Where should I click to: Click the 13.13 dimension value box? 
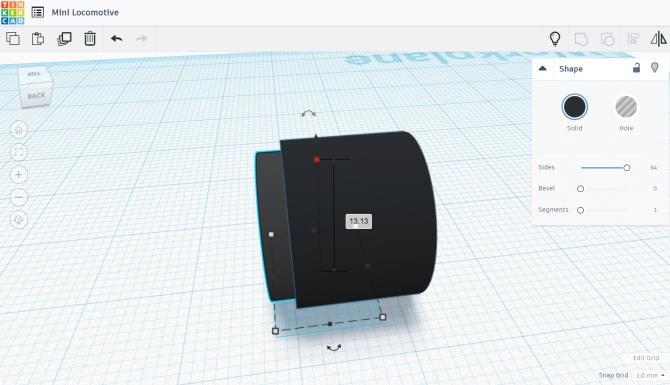[x=359, y=221]
